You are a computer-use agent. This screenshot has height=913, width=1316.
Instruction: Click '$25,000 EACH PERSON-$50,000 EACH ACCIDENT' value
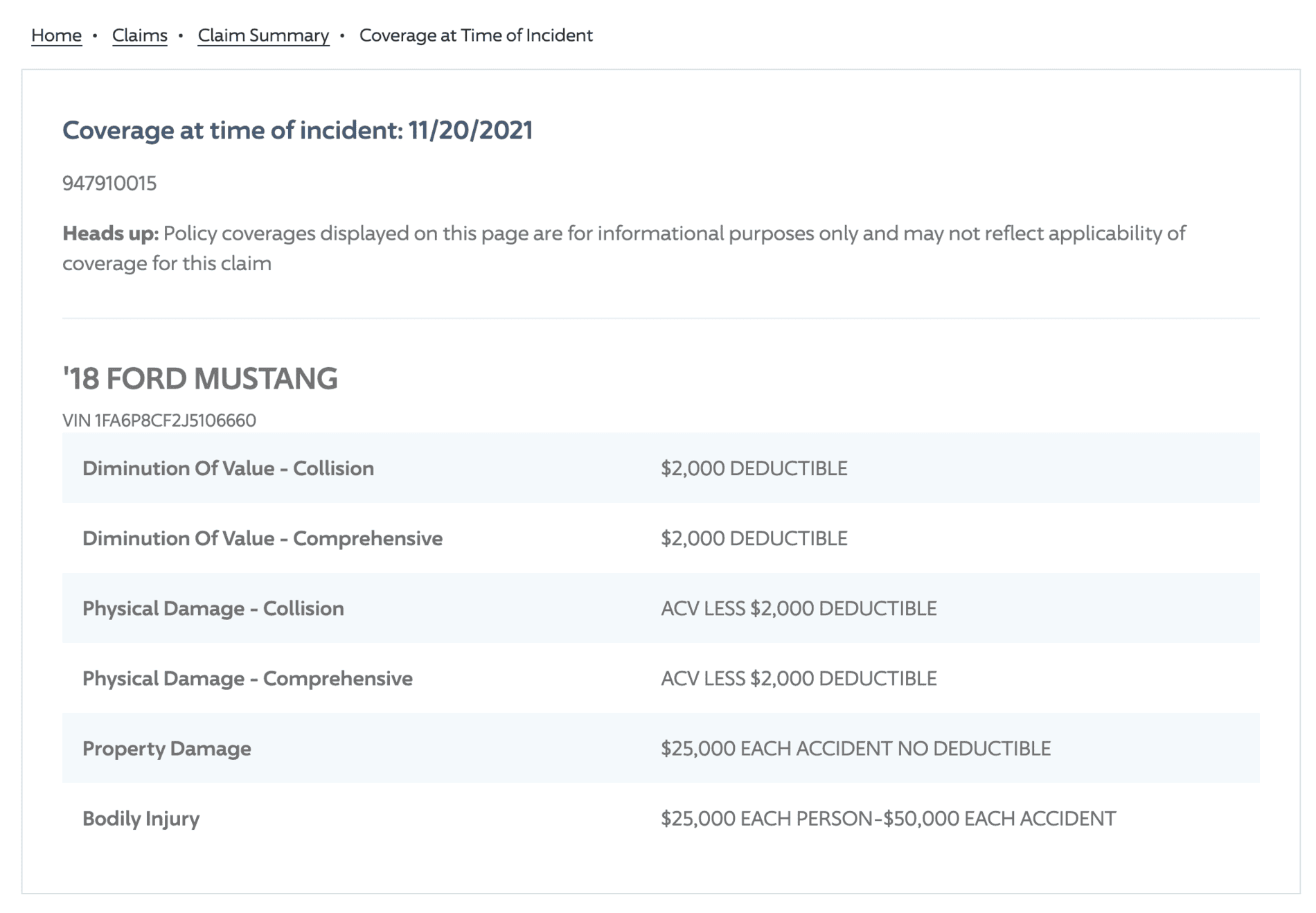point(888,818)
